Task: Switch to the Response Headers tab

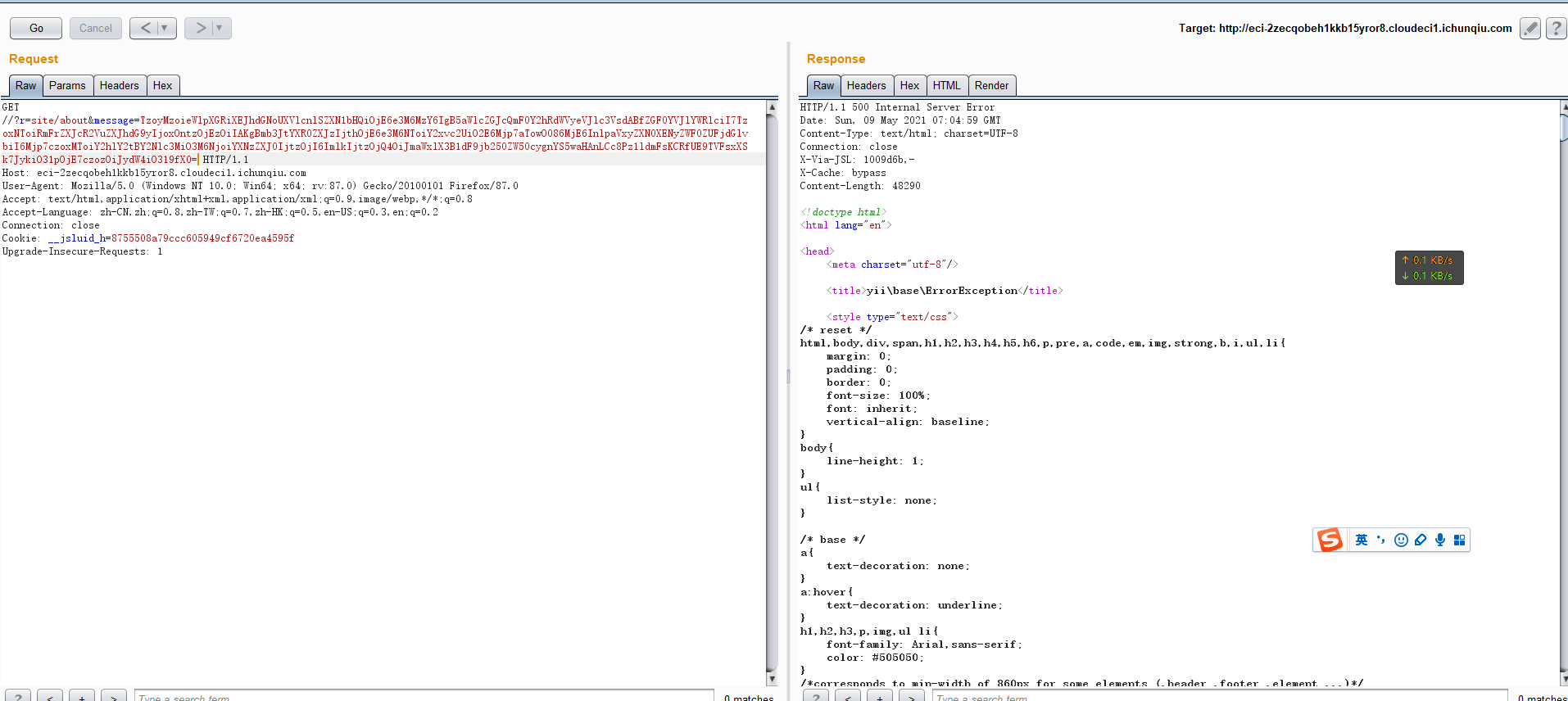Action: [866, 85]
